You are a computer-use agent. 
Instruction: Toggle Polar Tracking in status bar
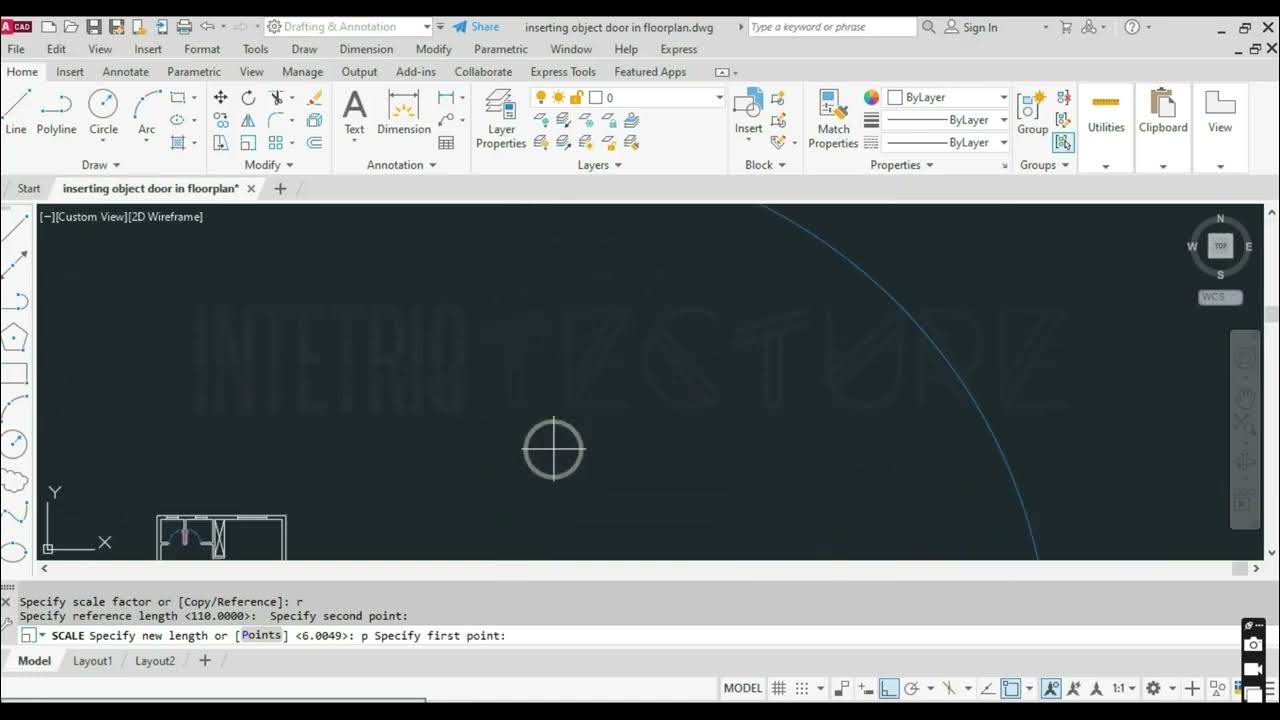point(911,688)
